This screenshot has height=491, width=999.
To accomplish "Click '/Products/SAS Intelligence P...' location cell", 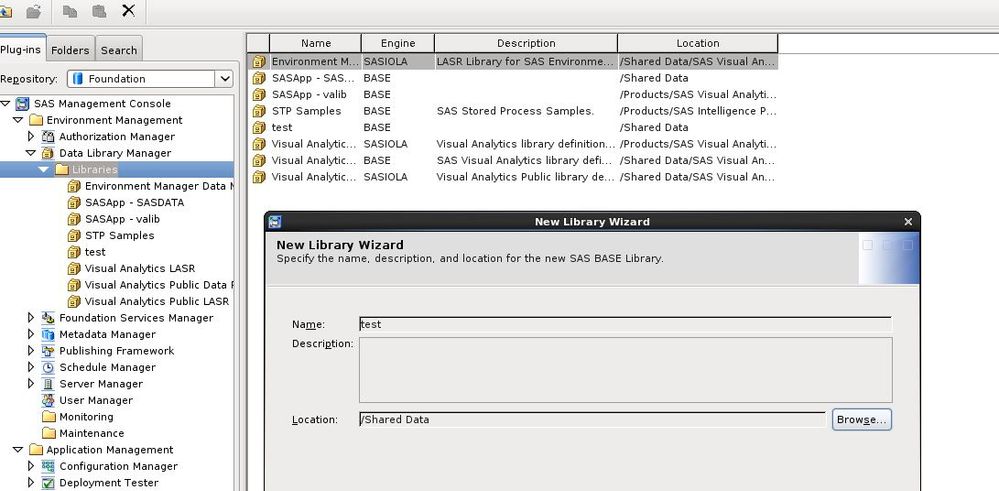I will coord(698,111).
